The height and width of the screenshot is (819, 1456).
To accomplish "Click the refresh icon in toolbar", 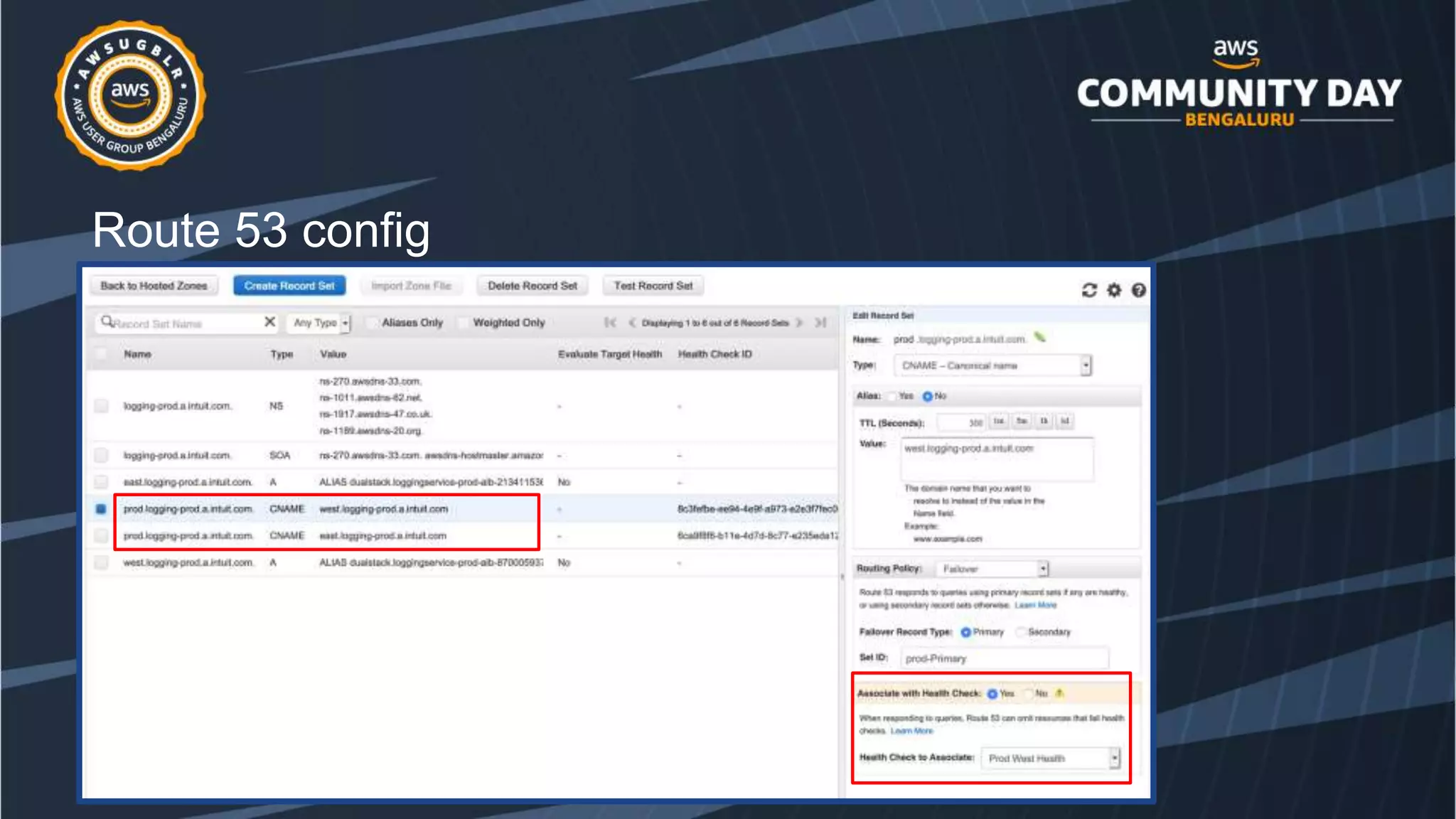I will 1089,290.
